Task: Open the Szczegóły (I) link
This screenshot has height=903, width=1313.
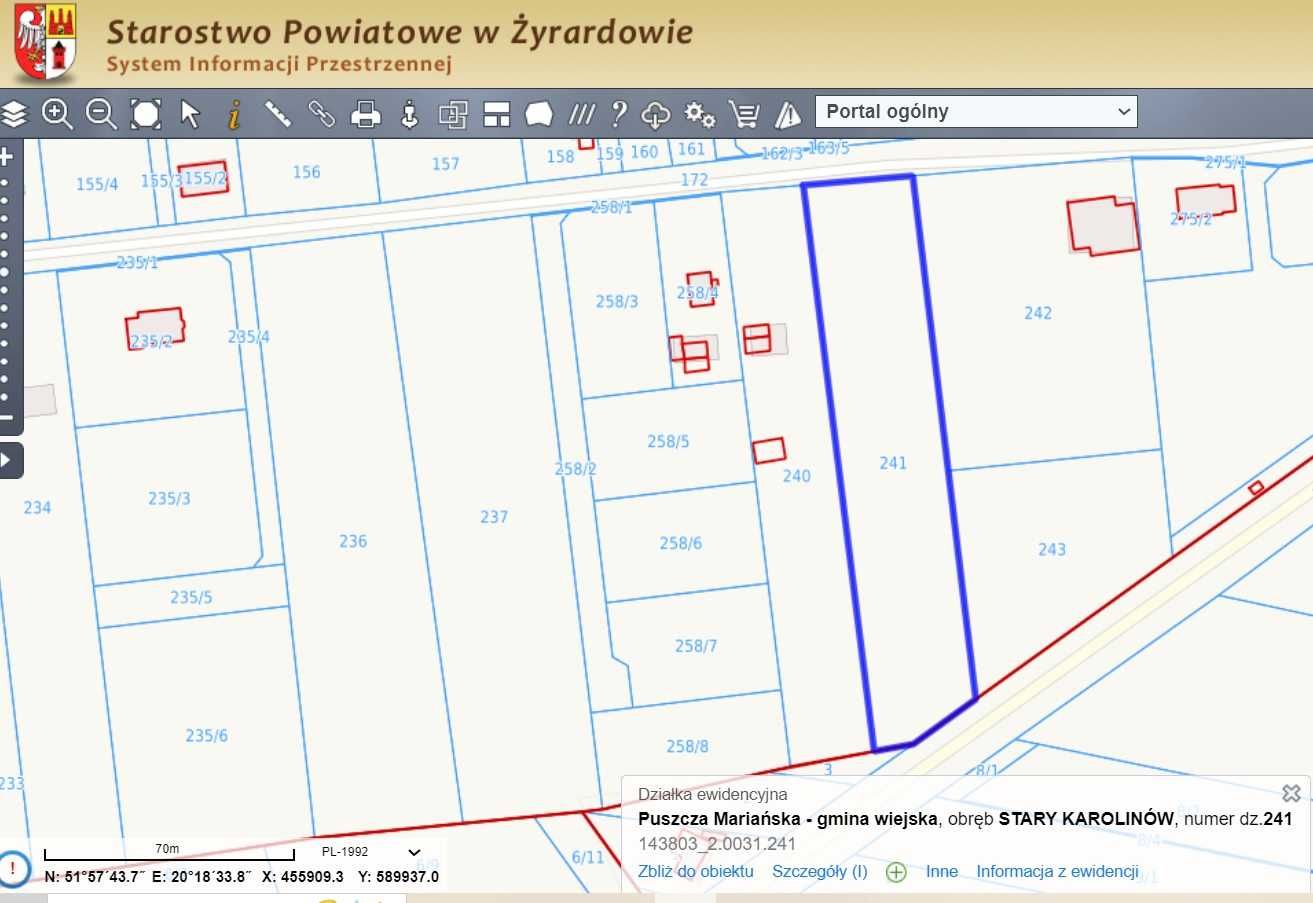Action: coord(820,871)
